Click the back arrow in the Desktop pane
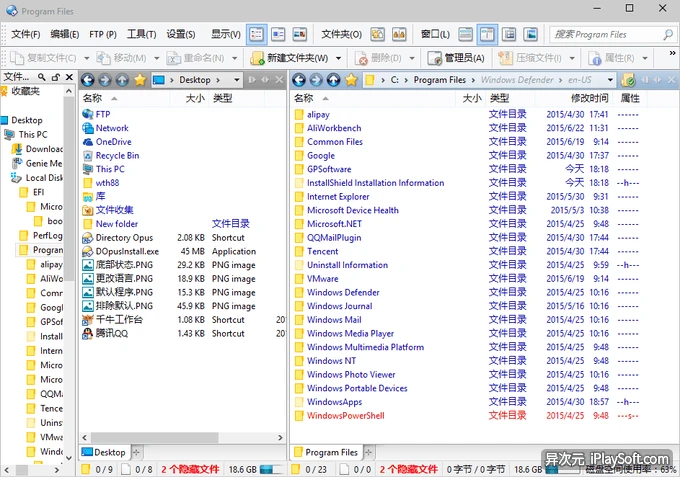 87,80
